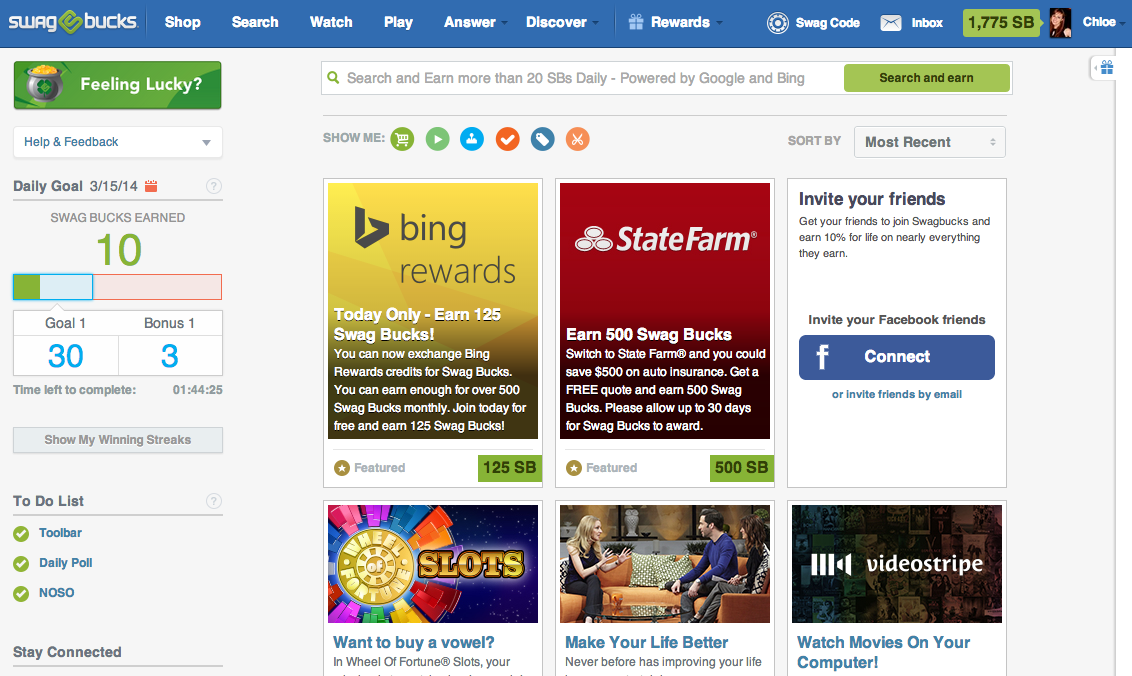Image resolution: width=1132 pixels, height=676 pixels.
Task: Click the Want to buy a vowel? title
Action: click(x=414, y=643)
